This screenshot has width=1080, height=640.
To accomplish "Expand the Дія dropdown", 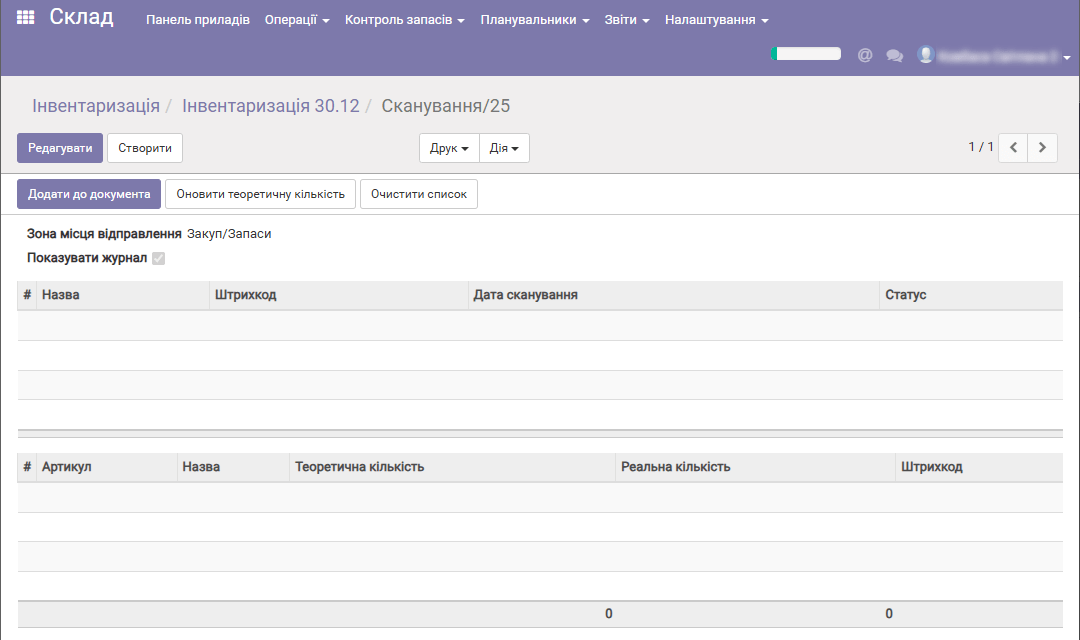I will 504,148.
